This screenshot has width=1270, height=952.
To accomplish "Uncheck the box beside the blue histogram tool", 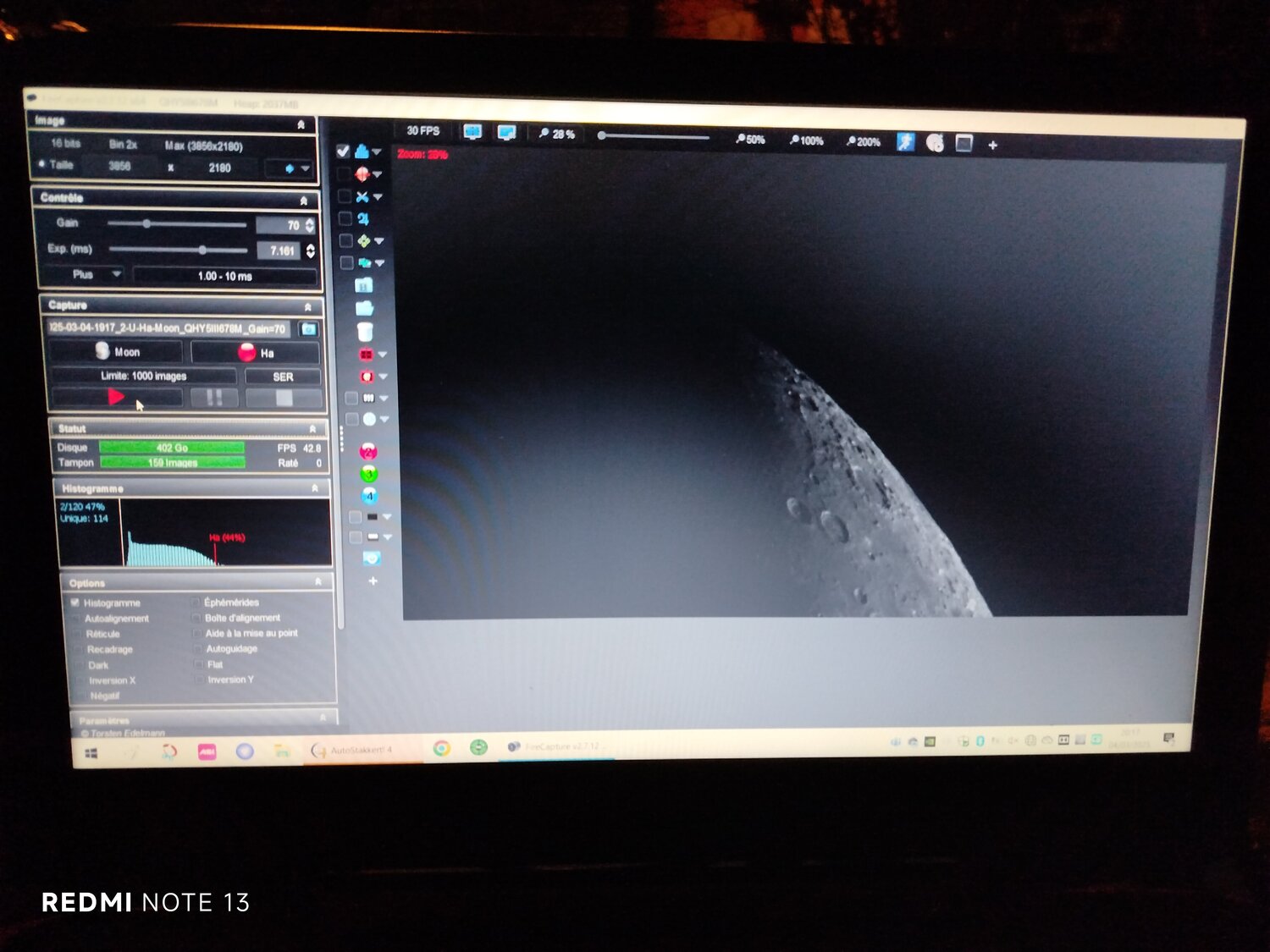I will (x=343, y=151).
